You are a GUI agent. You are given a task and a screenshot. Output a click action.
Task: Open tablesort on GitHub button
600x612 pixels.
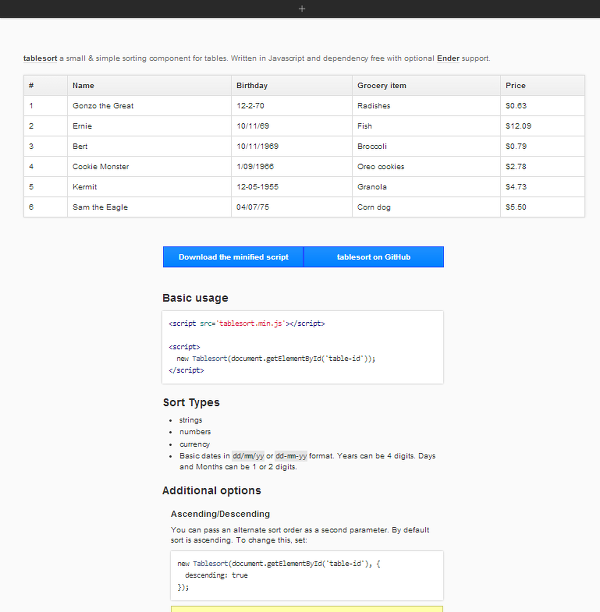point(374,257)
